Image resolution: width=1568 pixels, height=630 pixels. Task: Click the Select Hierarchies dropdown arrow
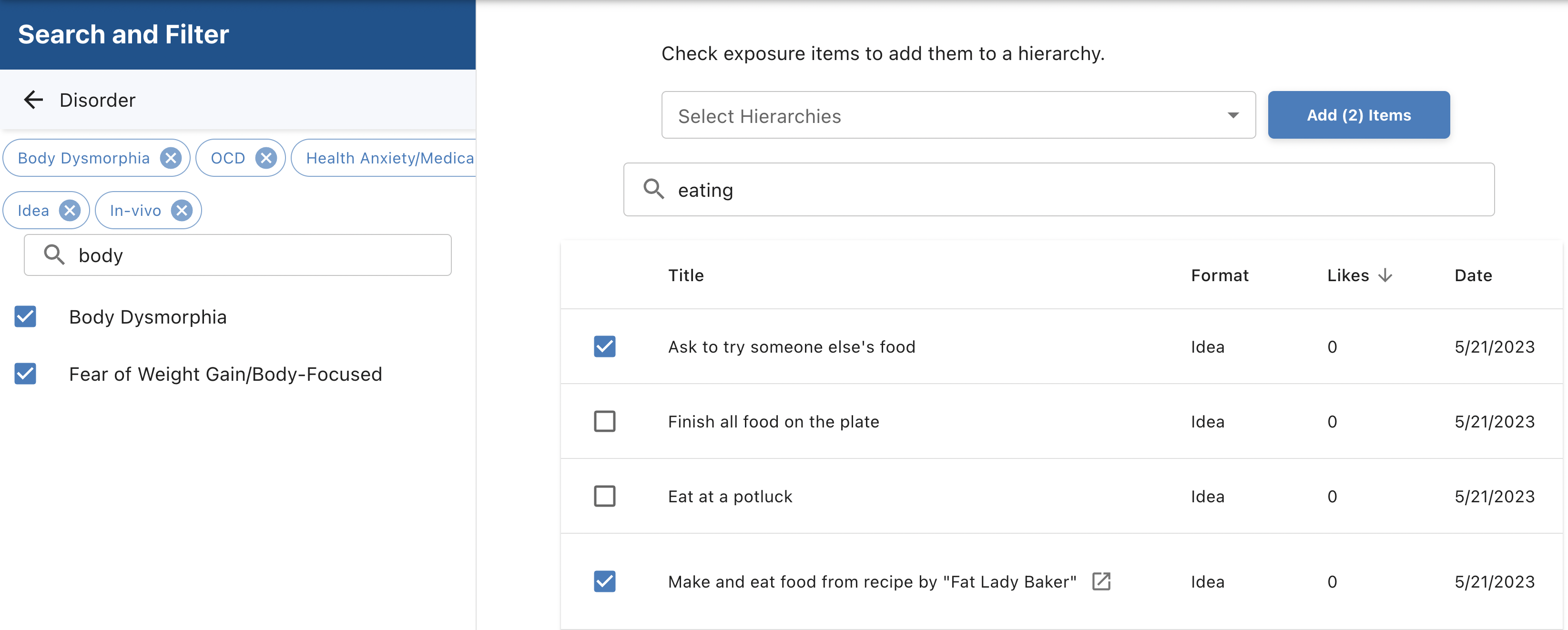[x=1233, y=116]
